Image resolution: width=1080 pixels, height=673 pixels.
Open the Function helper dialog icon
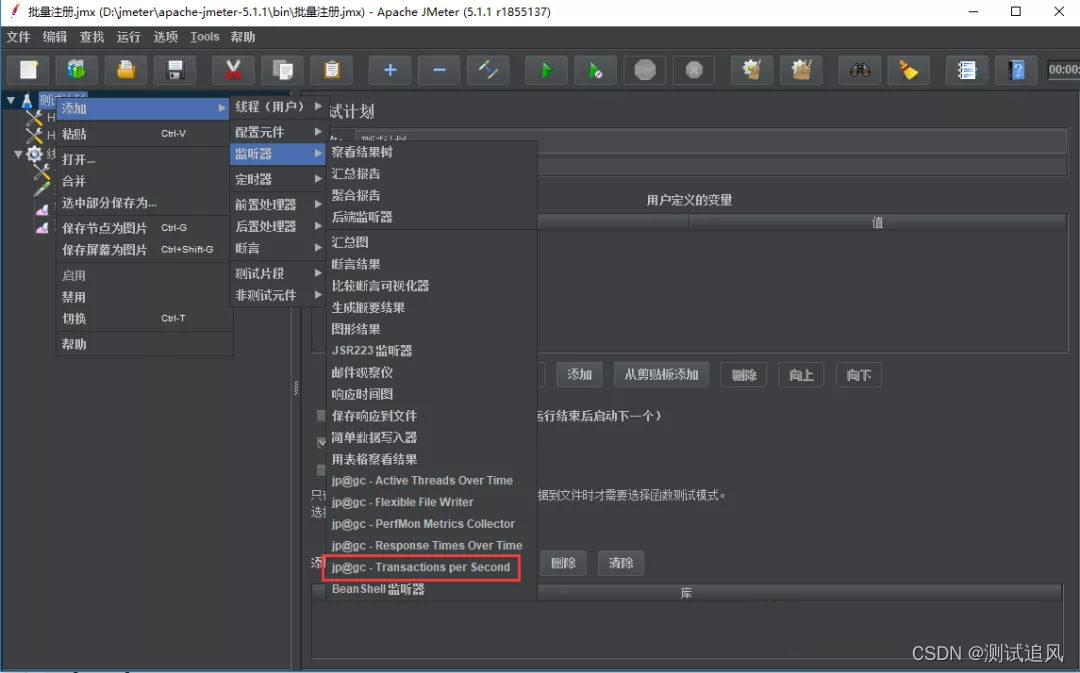tap(967, 70)
